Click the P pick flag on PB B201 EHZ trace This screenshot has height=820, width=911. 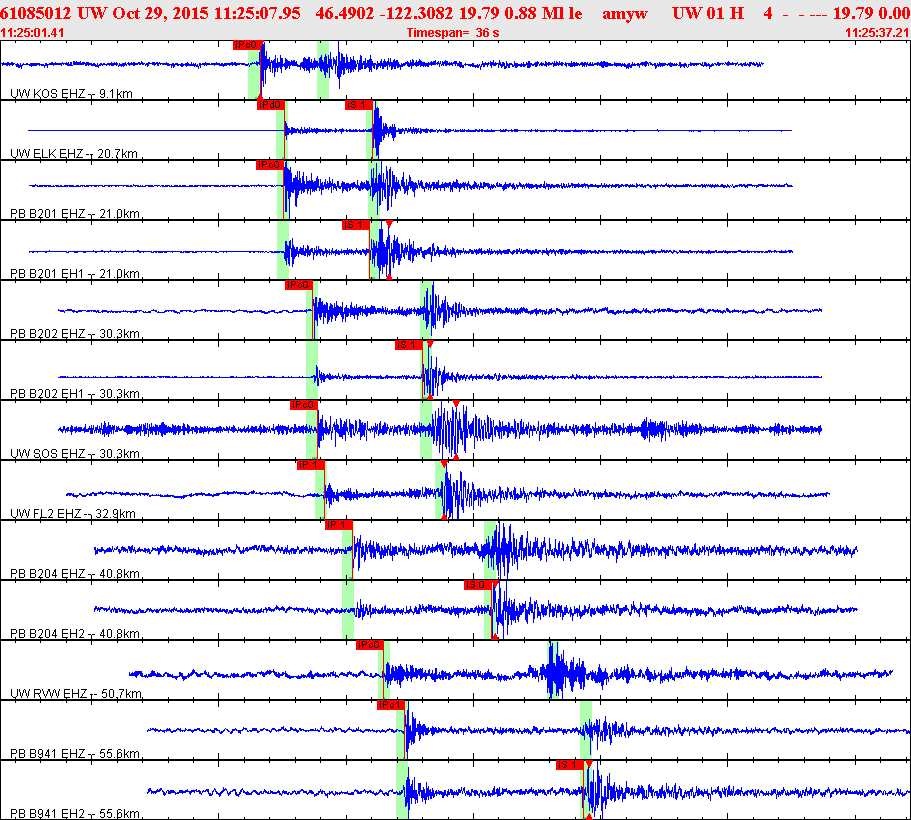tap(269, 164)
